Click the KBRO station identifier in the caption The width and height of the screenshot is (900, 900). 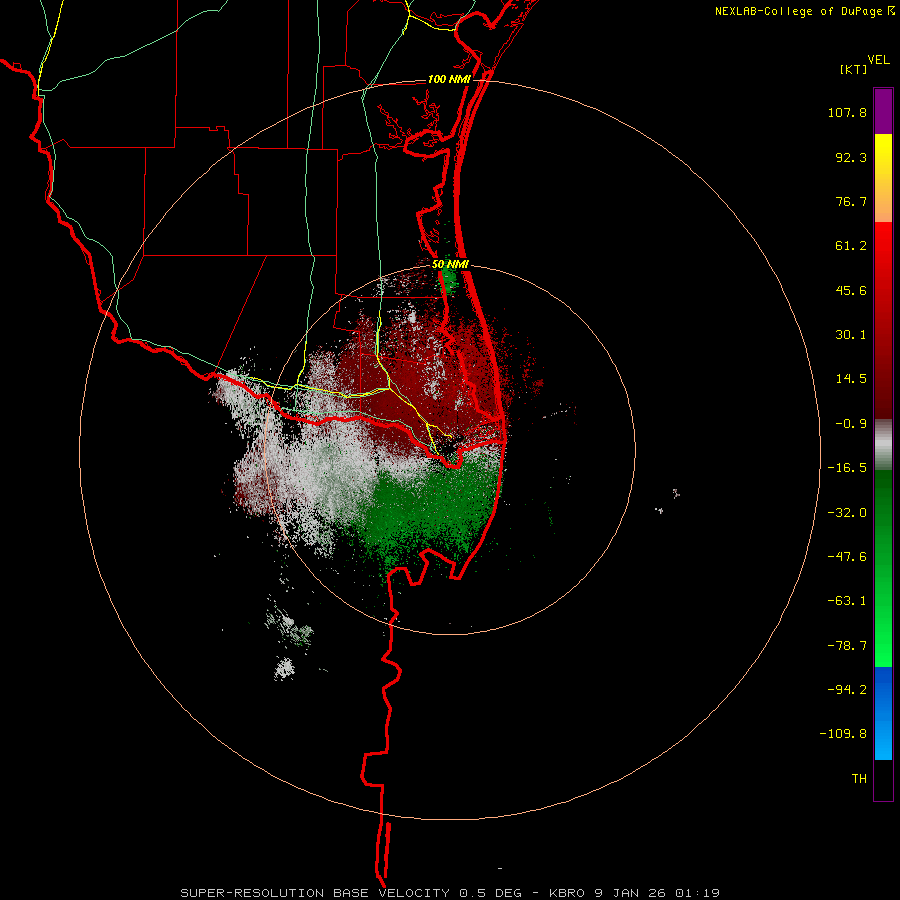click(567, 893)
